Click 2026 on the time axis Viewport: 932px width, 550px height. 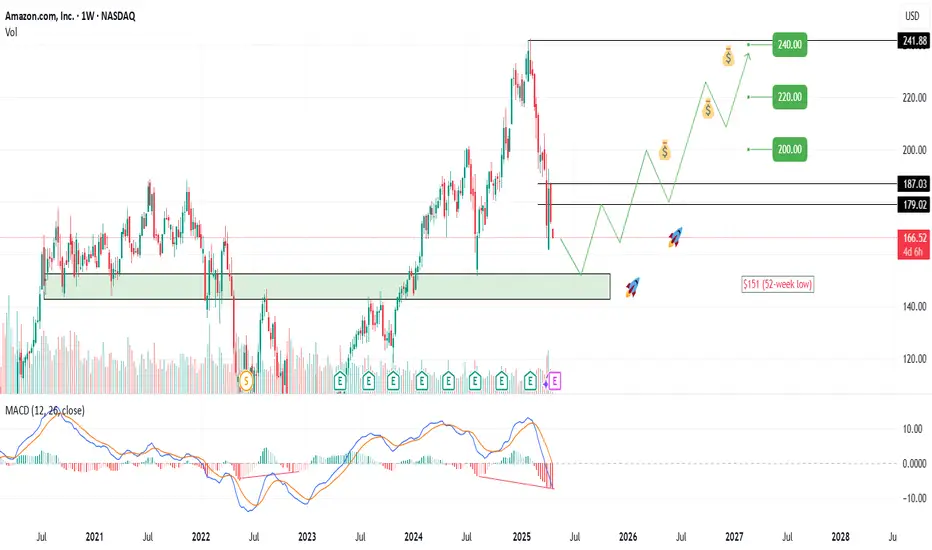click(628, 537)
